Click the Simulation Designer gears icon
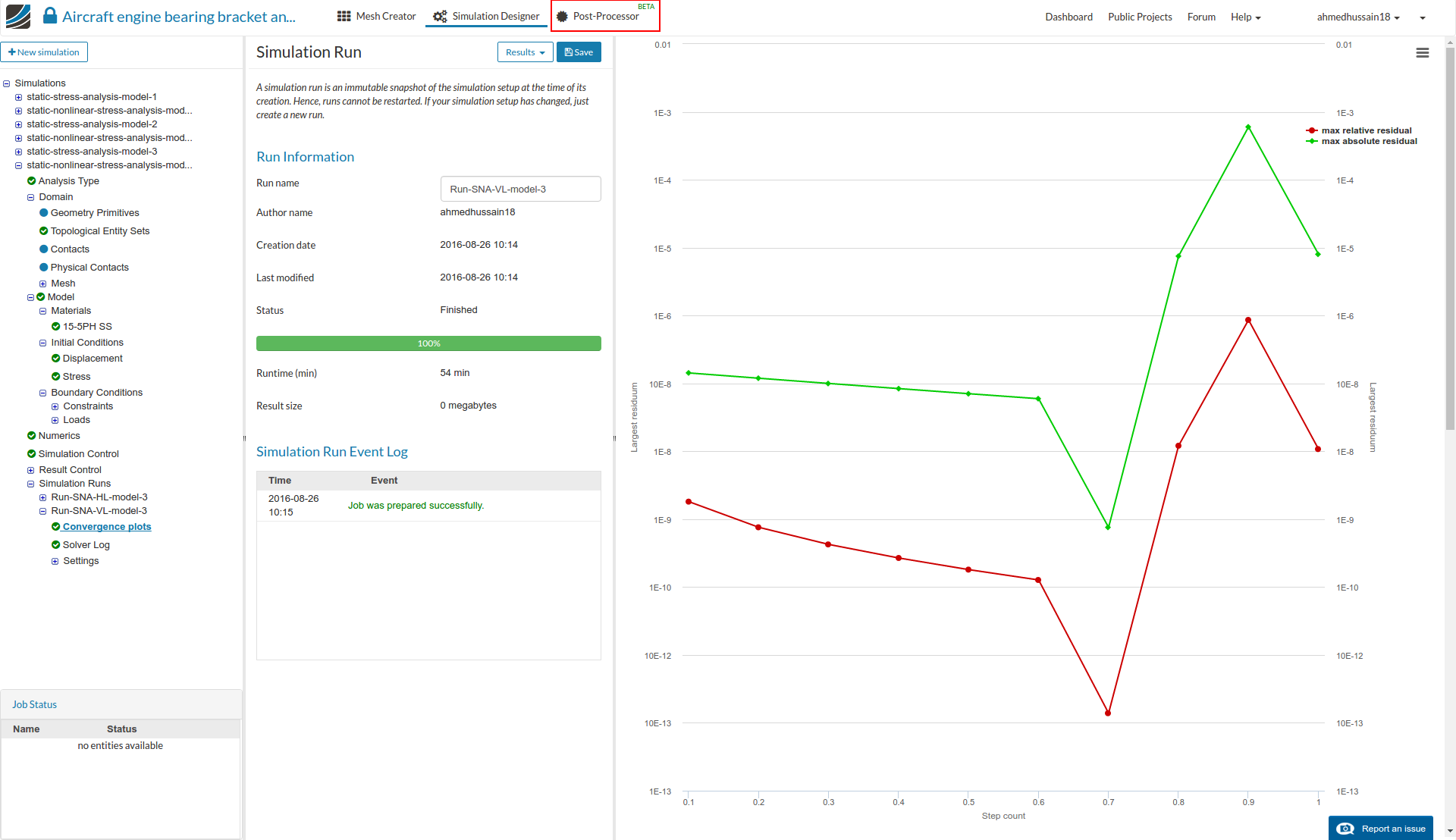This screenshot has width=1456, height=840. (x=440, y=16)
